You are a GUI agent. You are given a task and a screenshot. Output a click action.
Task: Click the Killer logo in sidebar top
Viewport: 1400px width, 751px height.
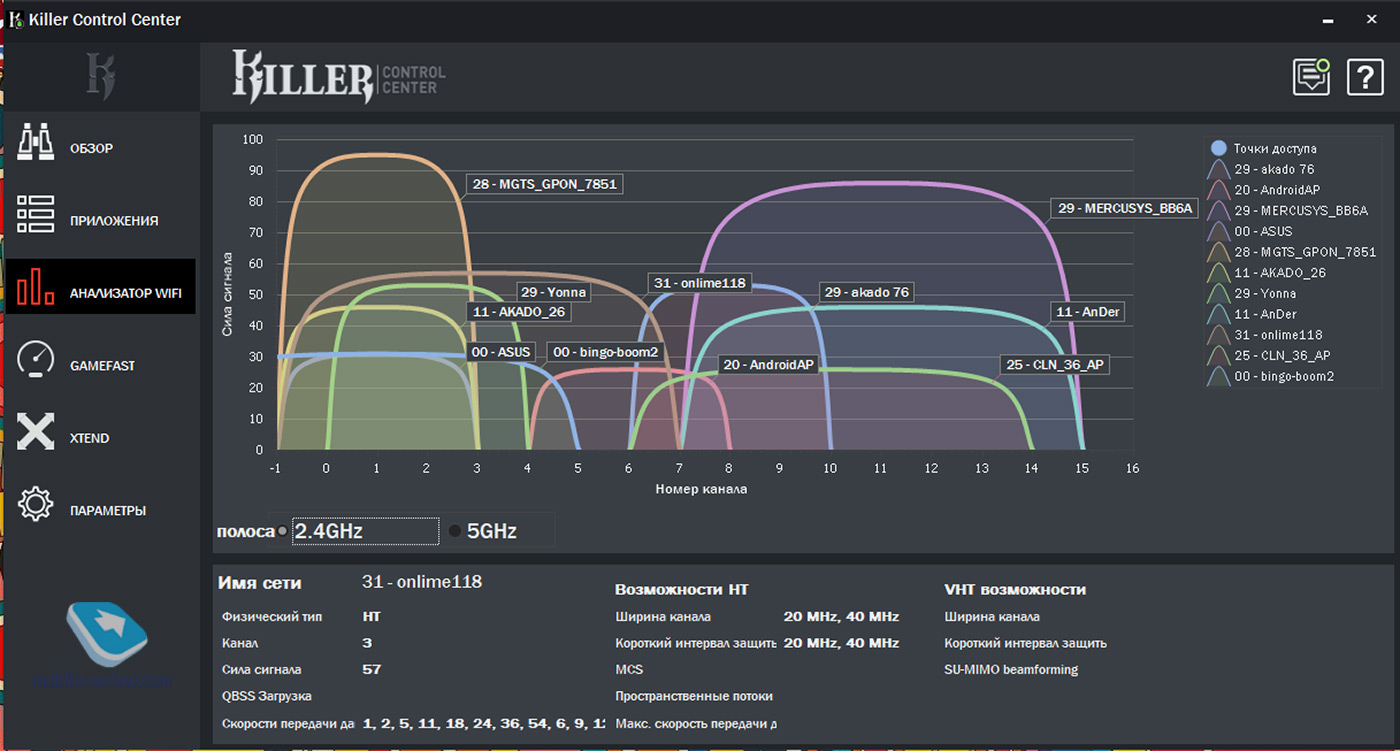click(x=100, y=76)
